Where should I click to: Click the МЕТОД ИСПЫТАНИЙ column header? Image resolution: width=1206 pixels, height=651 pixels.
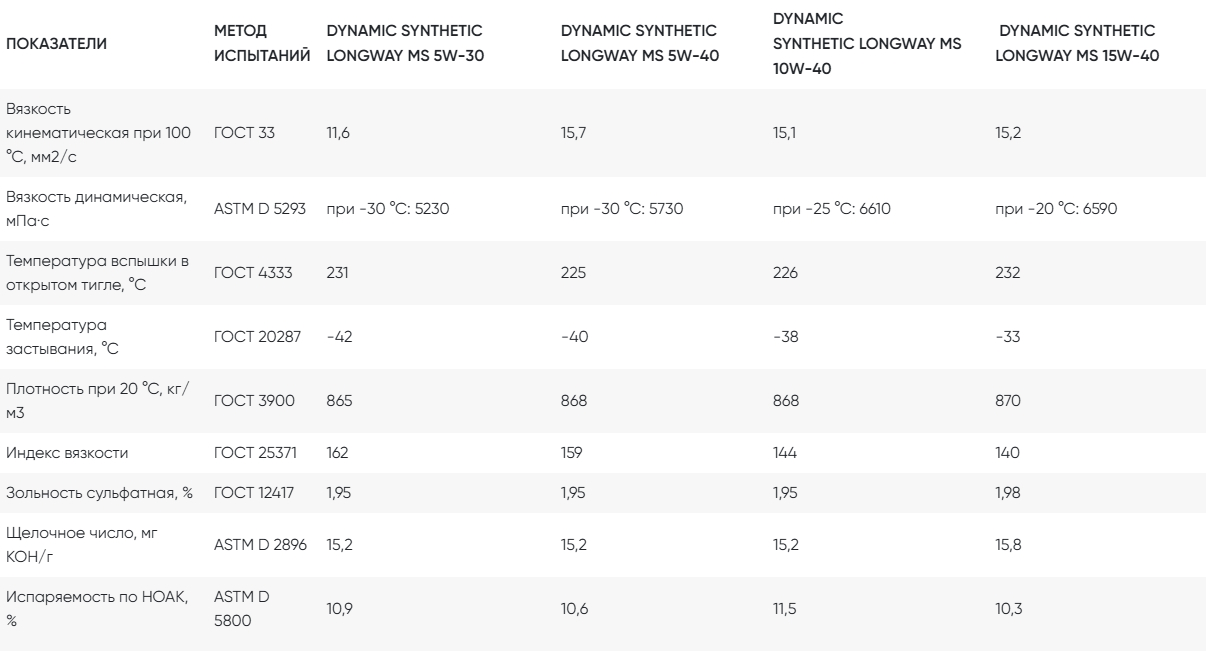pos(262,44)
